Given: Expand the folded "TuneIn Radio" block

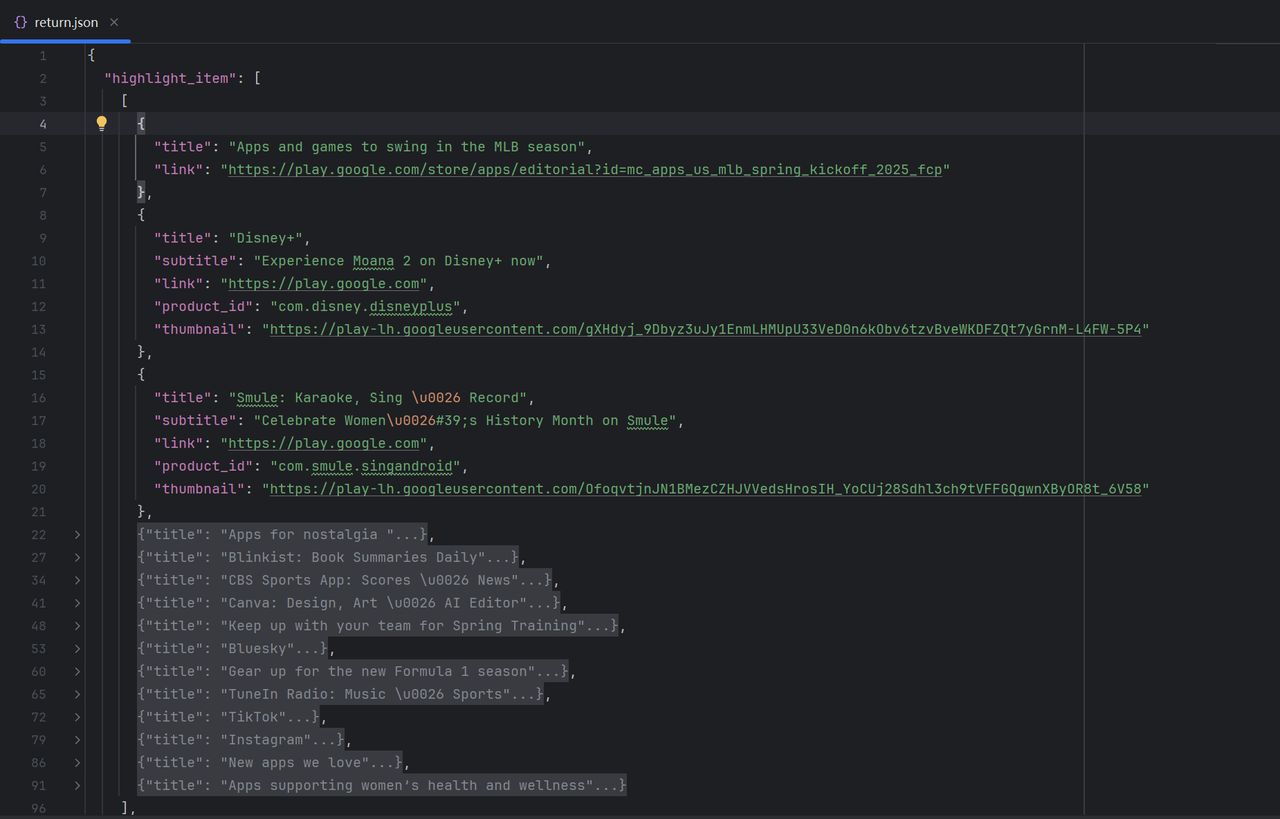Looking at the screenshot, I should click(x=77, y=694).
